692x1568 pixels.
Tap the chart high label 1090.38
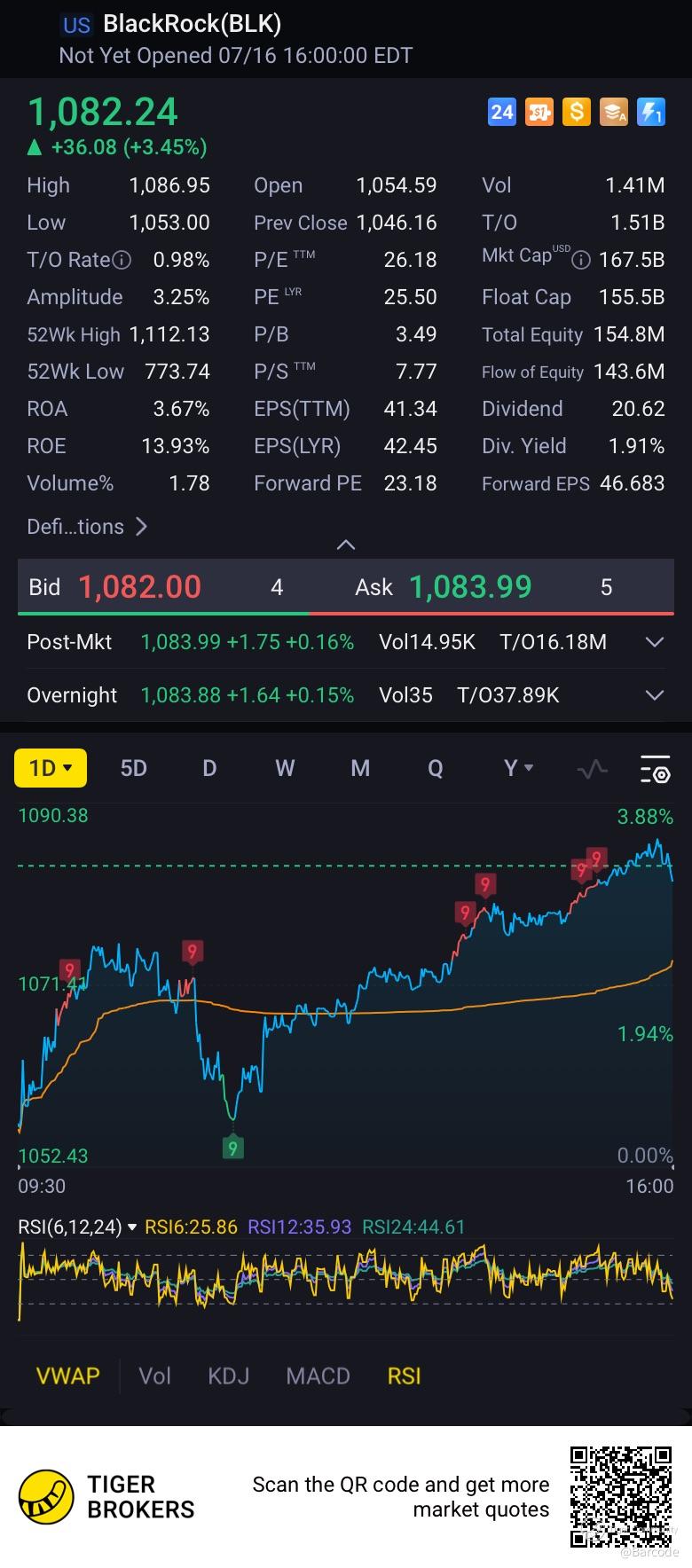point(53,815)
